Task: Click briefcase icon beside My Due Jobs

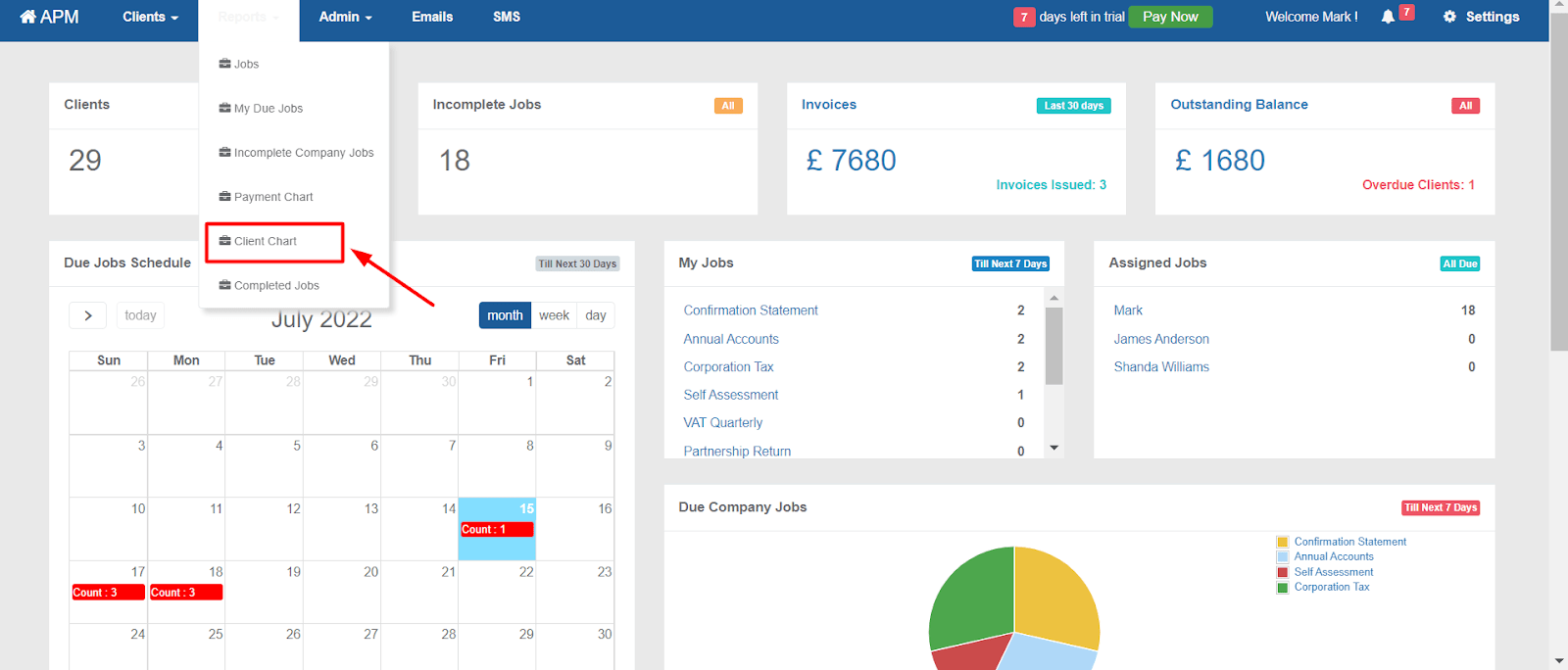Action: (224, 108)
